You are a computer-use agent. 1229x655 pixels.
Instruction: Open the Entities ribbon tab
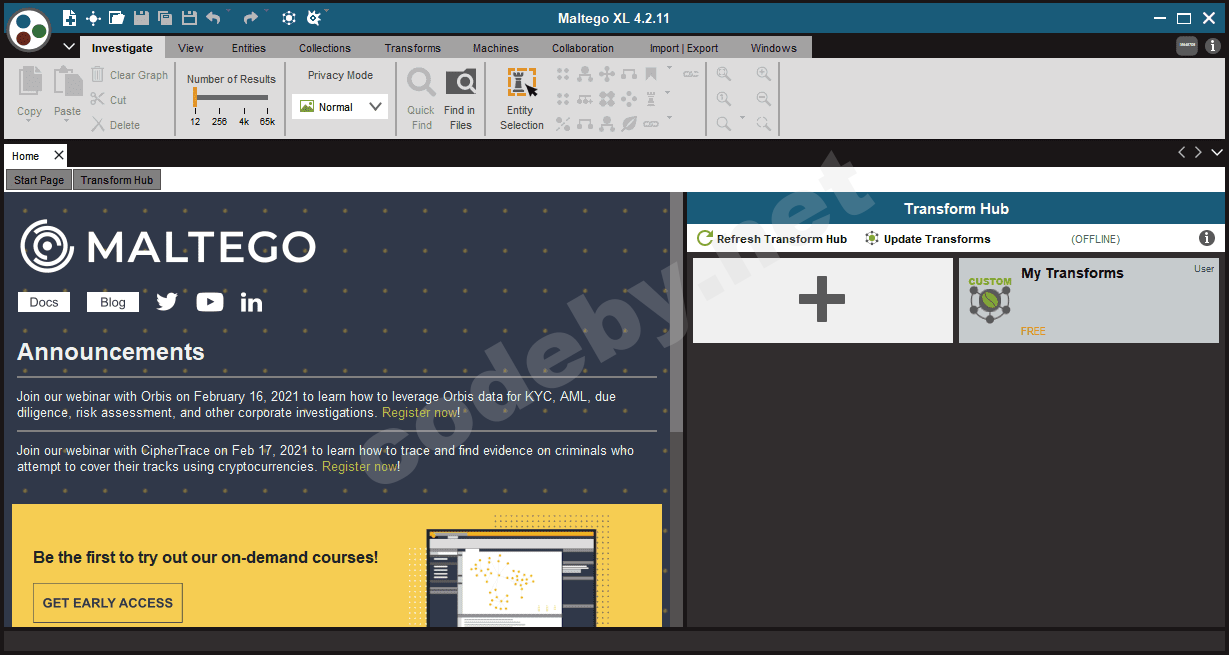(249, 48)
